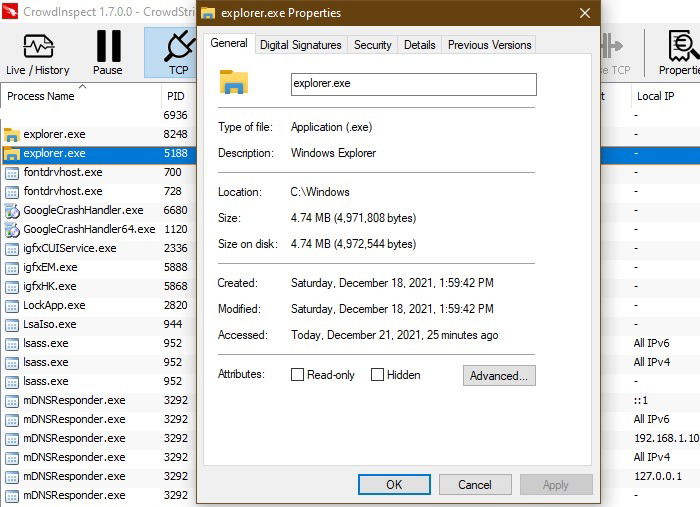
Task: Click the CrowdInspect app logo icon
Action: tap(10, 12)
